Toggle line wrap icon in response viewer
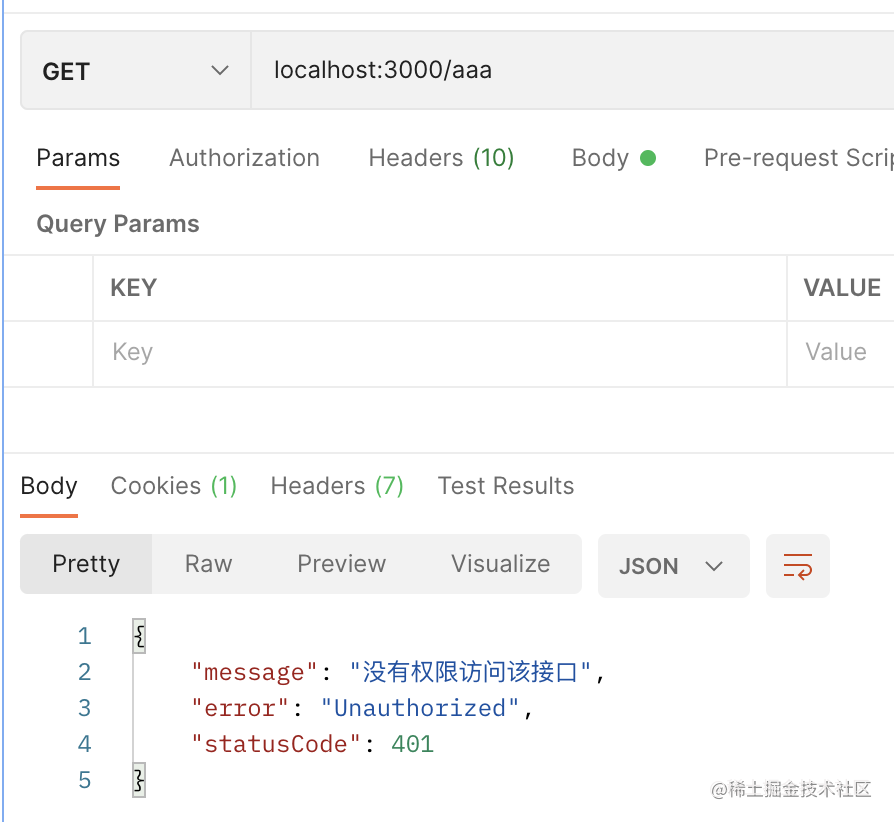This screenshot has height=822, width=894. [x=797, y=566]
